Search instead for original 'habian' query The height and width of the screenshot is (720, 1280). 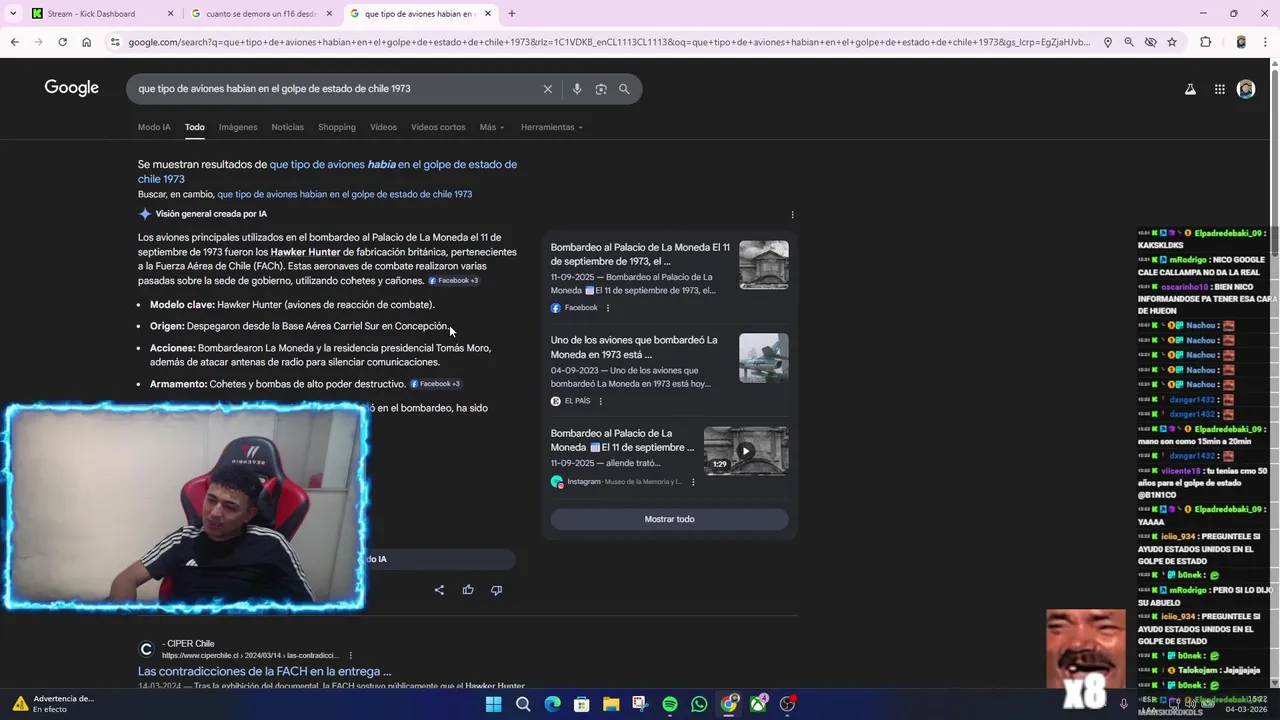coord(344,194)
